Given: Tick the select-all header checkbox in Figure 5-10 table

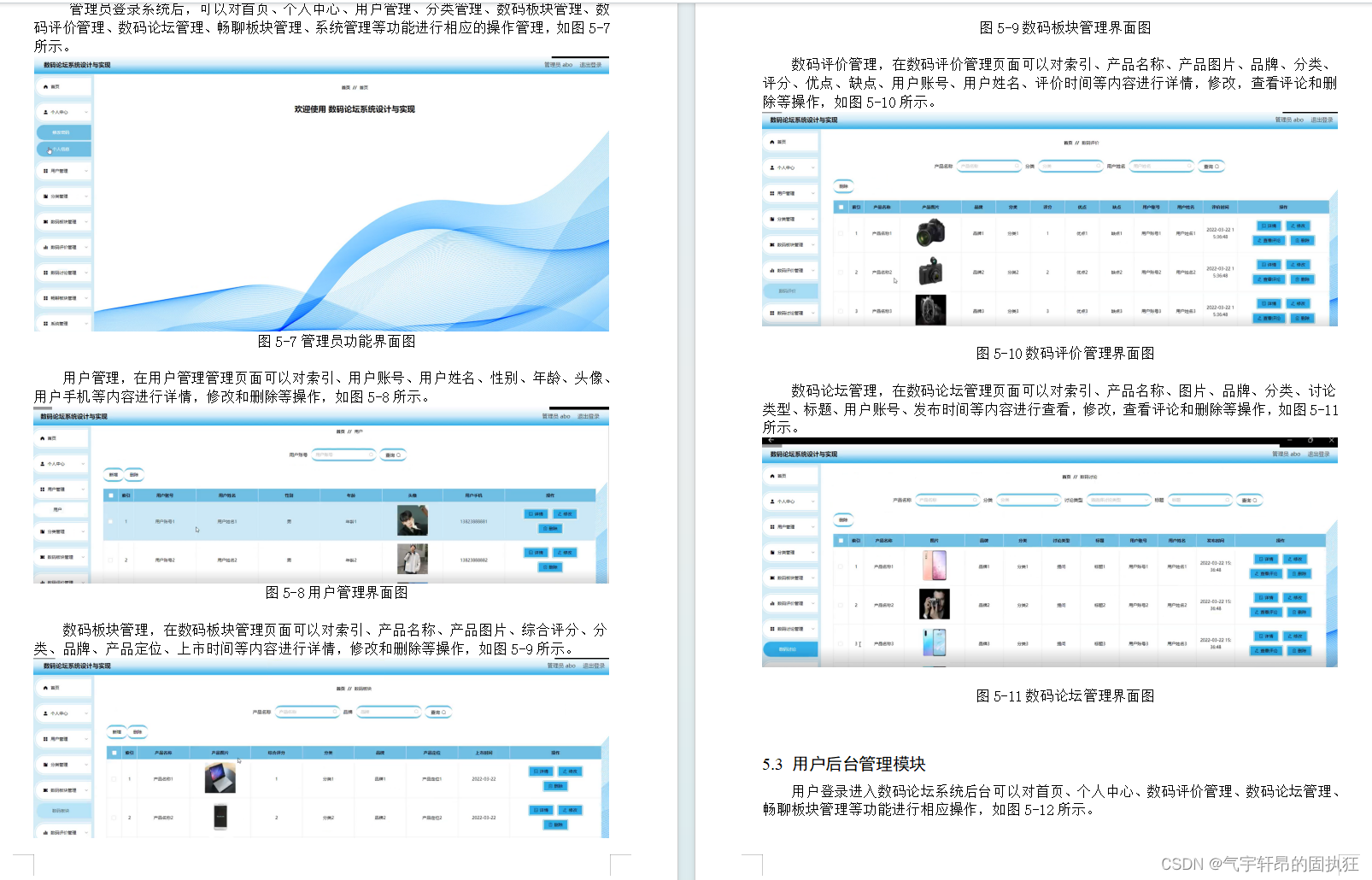Looking at the screenshot, I should pyautogui.click(x=841, y=208).
